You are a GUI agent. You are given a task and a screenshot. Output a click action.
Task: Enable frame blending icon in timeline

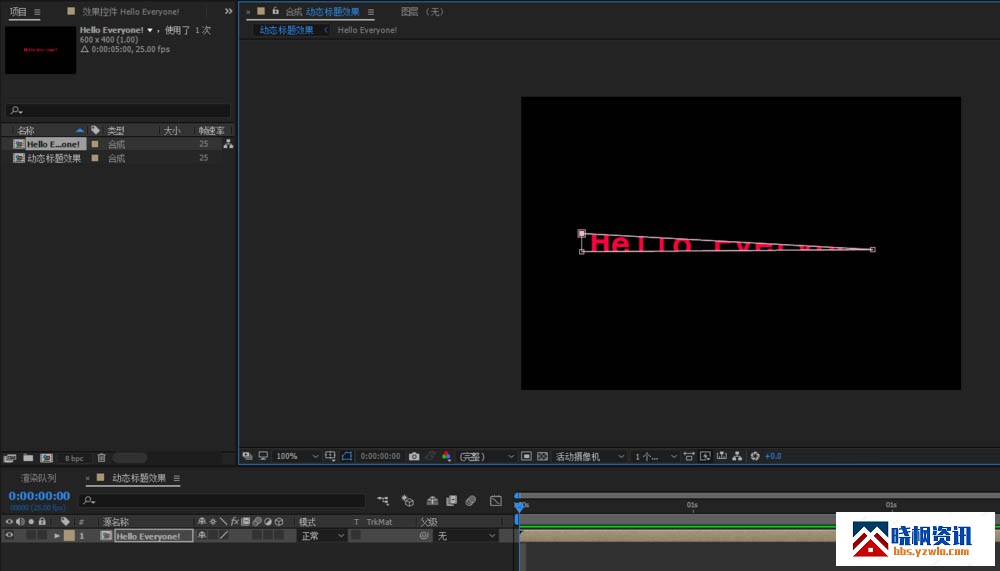pyautogui.click(x=452, y=501)
